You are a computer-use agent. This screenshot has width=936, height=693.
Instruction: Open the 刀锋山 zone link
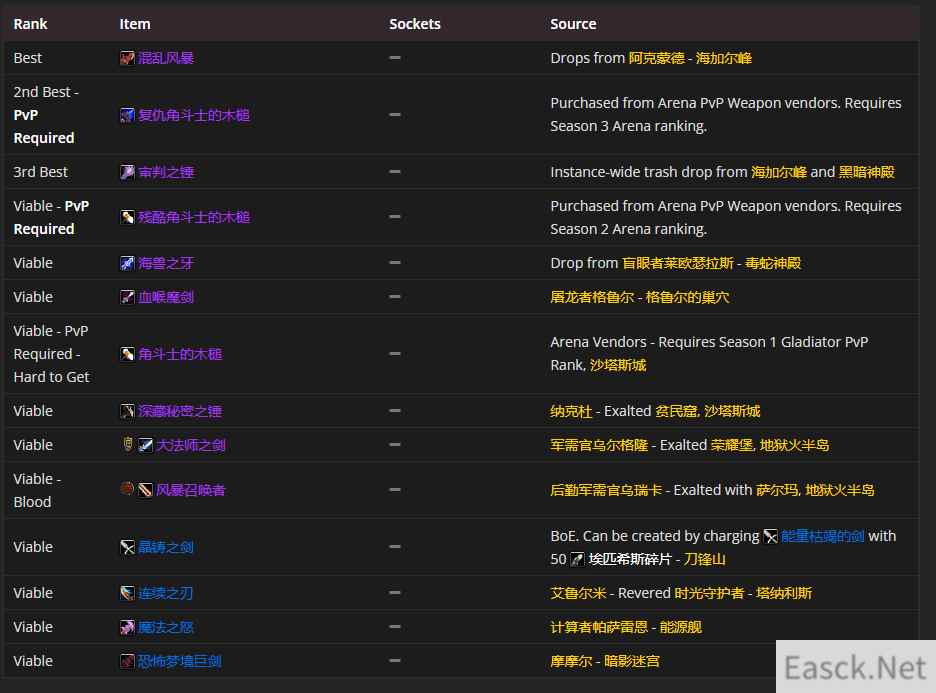pyautogui.click(x=704, y=559)
